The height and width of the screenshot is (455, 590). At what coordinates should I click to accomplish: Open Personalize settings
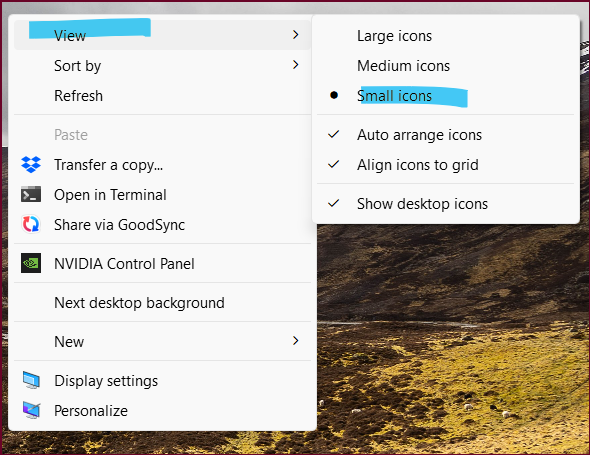[162, 411]
